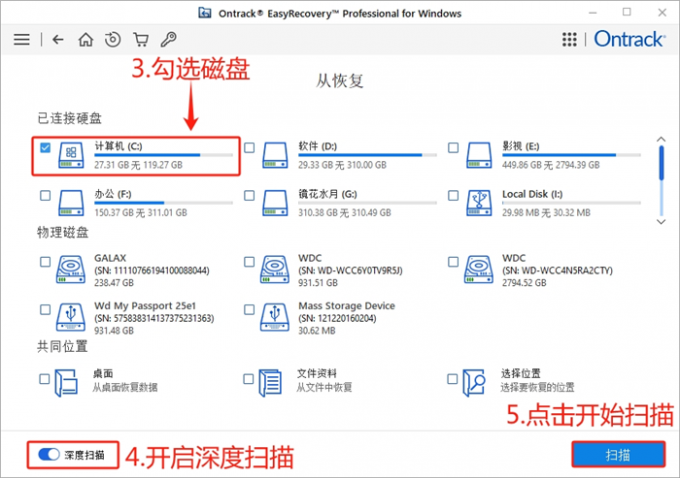This screenshot has height=478, width=680.
Task: Click the drive list scroll up arrow
Action: [661, 140]
